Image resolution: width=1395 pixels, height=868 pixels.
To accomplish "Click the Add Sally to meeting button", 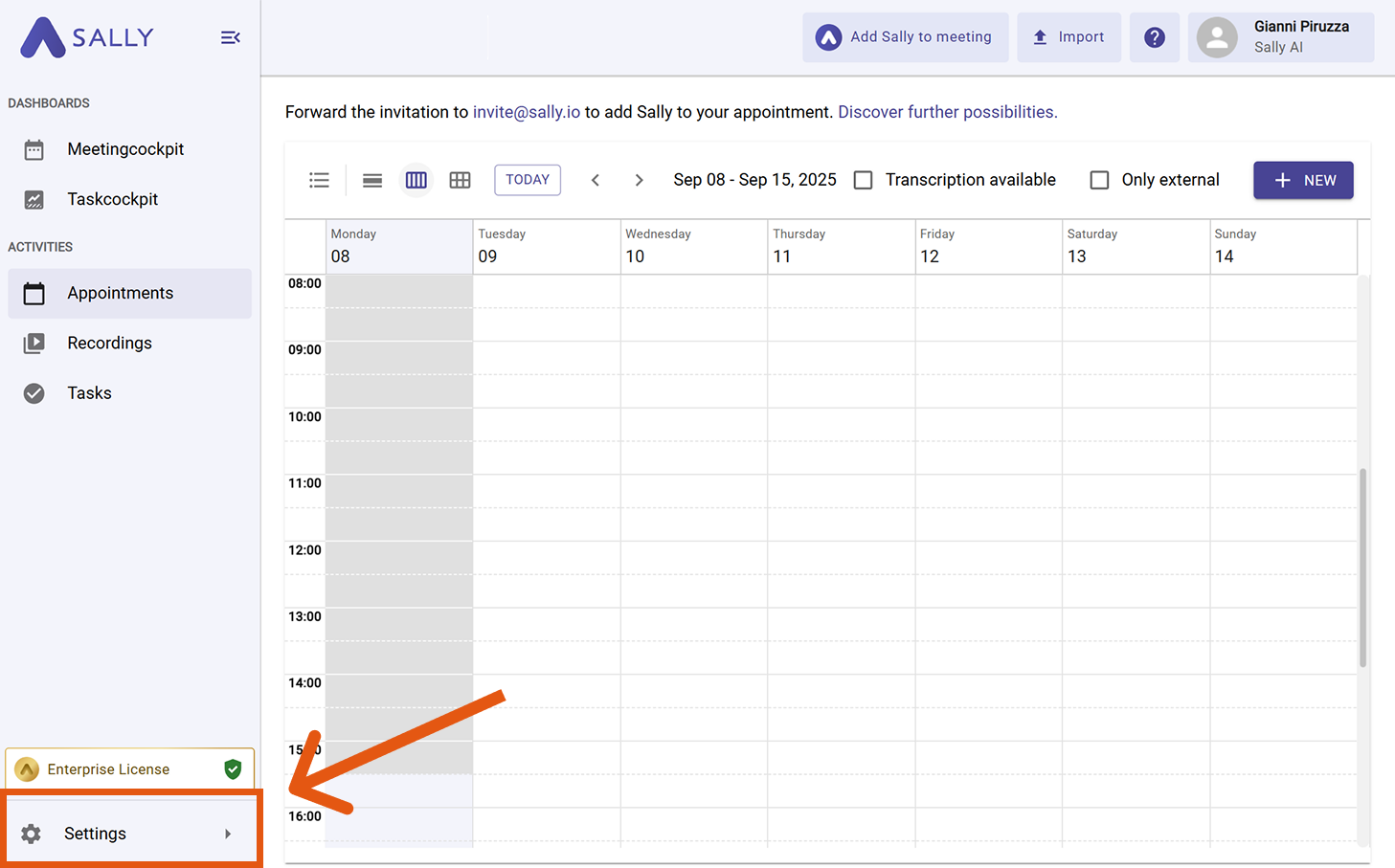I will (904, 37).
